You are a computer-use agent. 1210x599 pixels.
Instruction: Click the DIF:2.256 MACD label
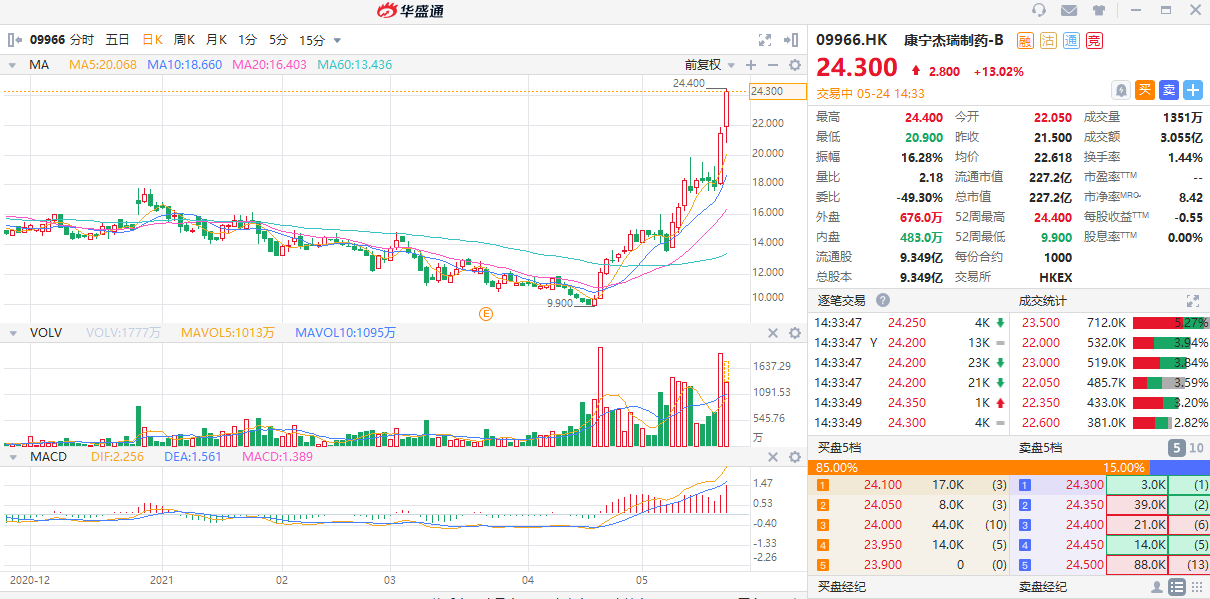tap(117, 457)
